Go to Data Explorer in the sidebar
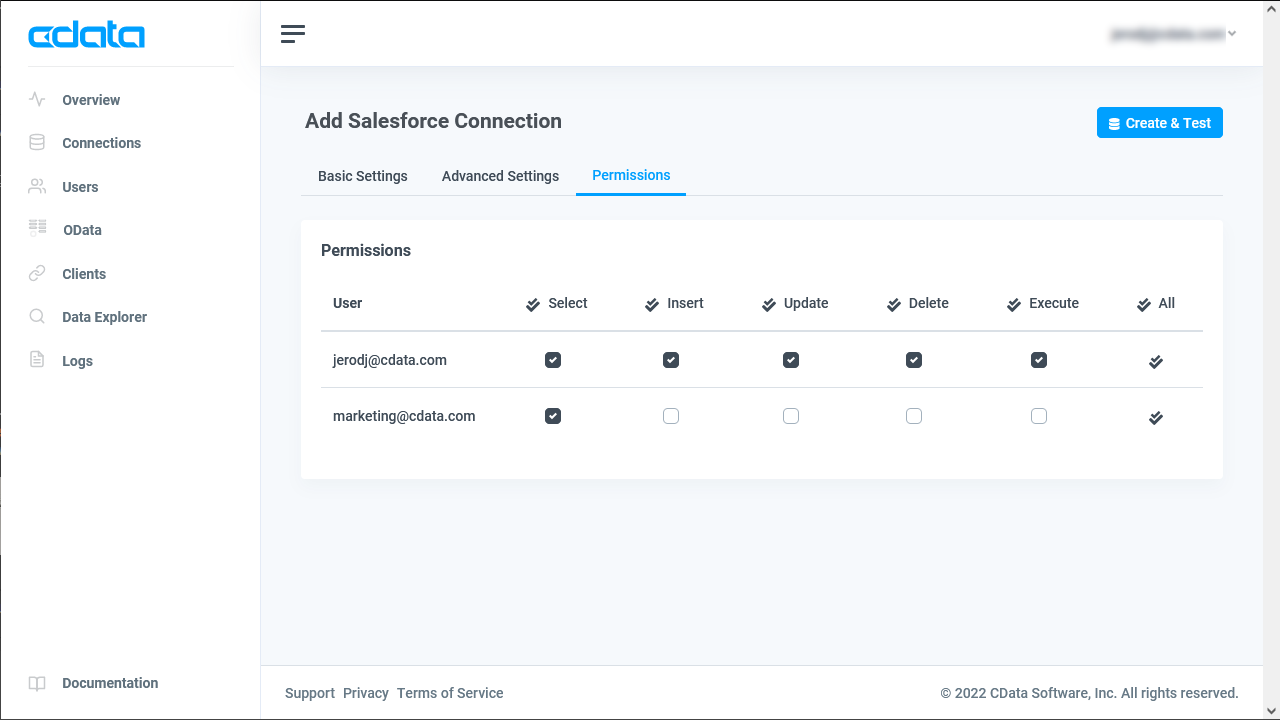Screen dimensions: 1280x720 pyautogui.click(x=105, y=317)
